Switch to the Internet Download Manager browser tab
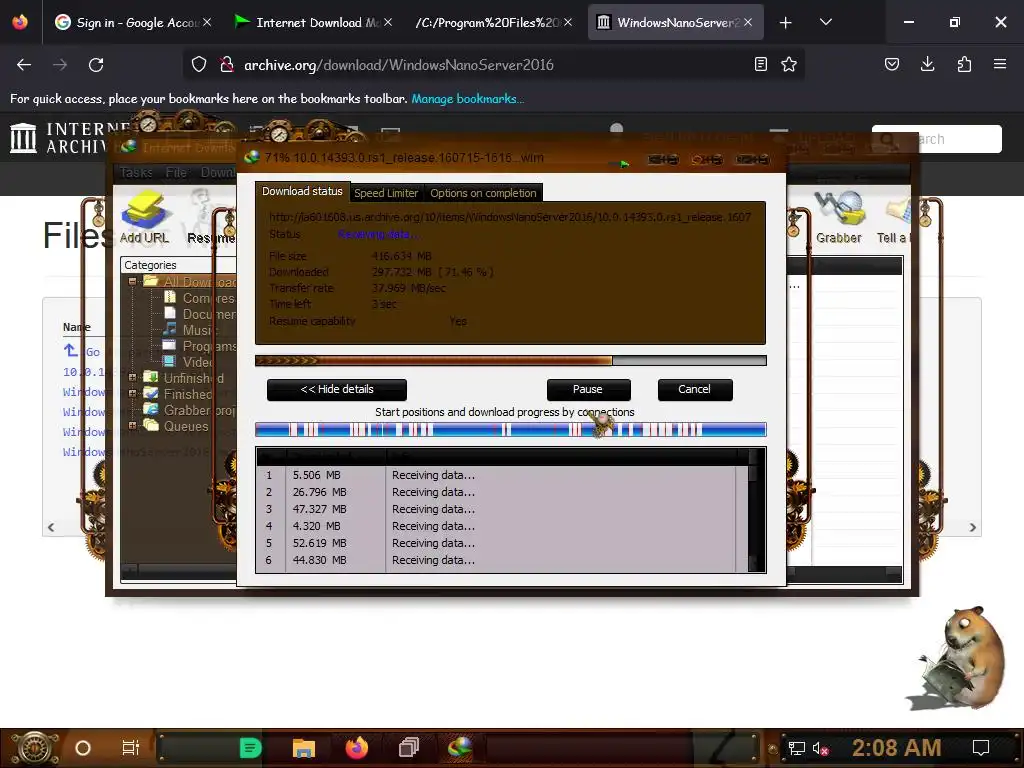 tap(313, 23)
